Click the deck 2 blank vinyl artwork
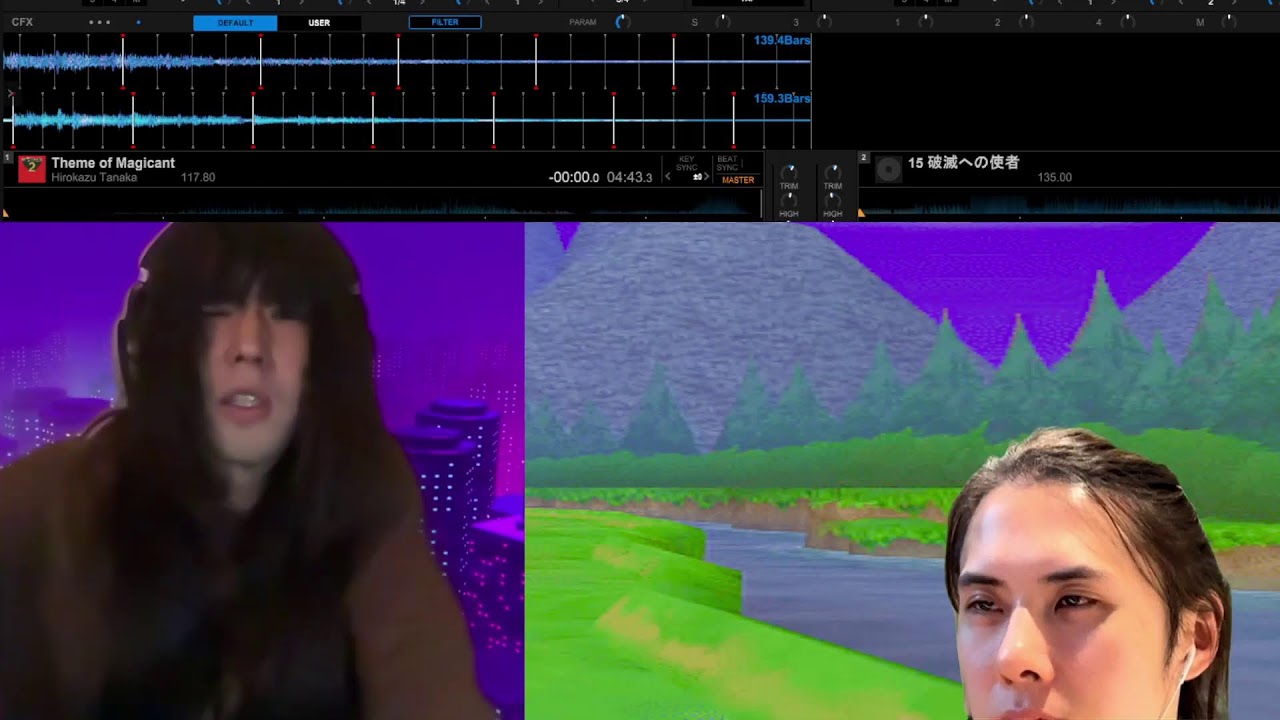Screen dimensions: 1280x720 pyautogui.click(x=888, y=170)
